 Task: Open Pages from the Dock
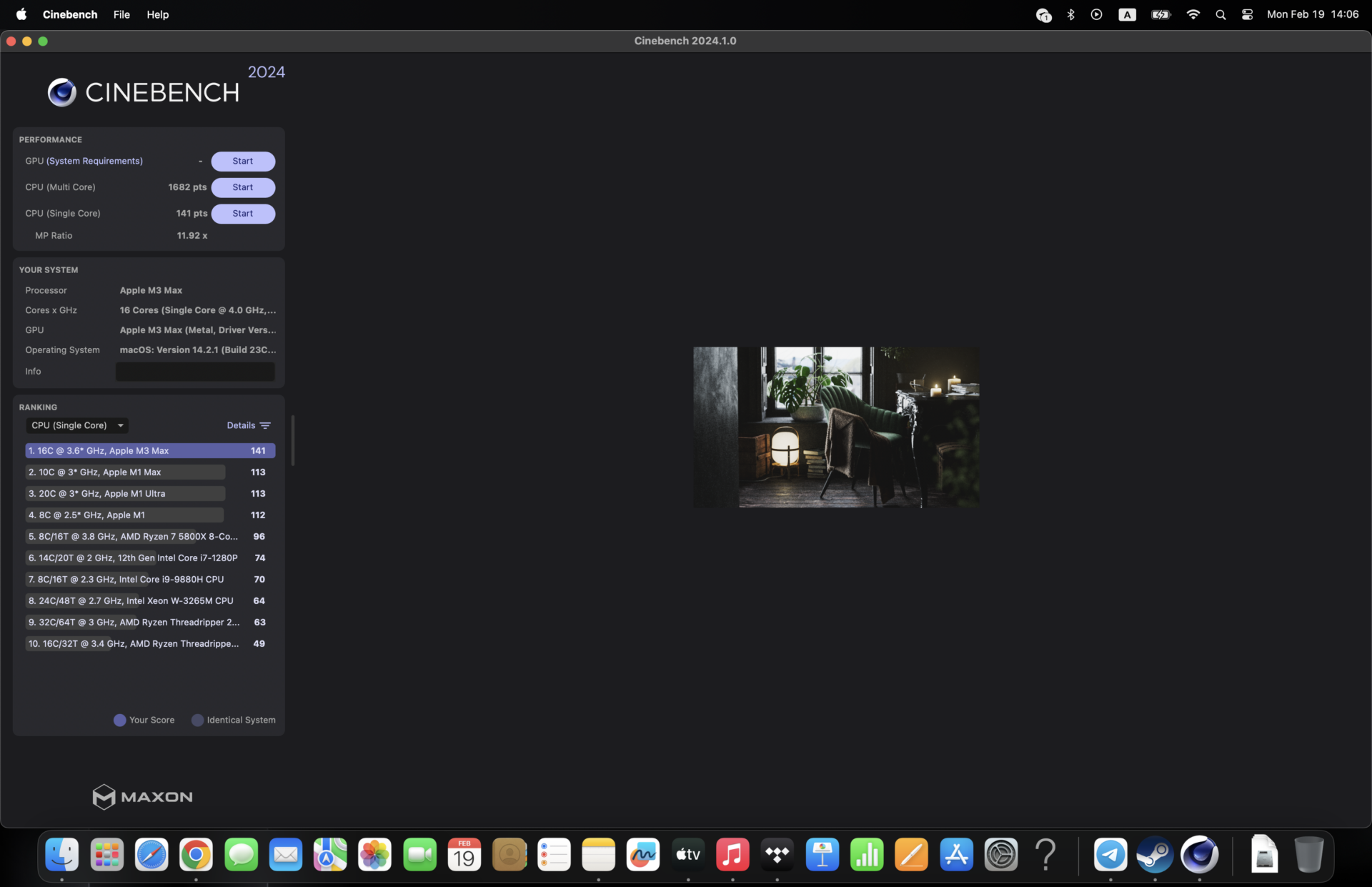coord(912,855)
